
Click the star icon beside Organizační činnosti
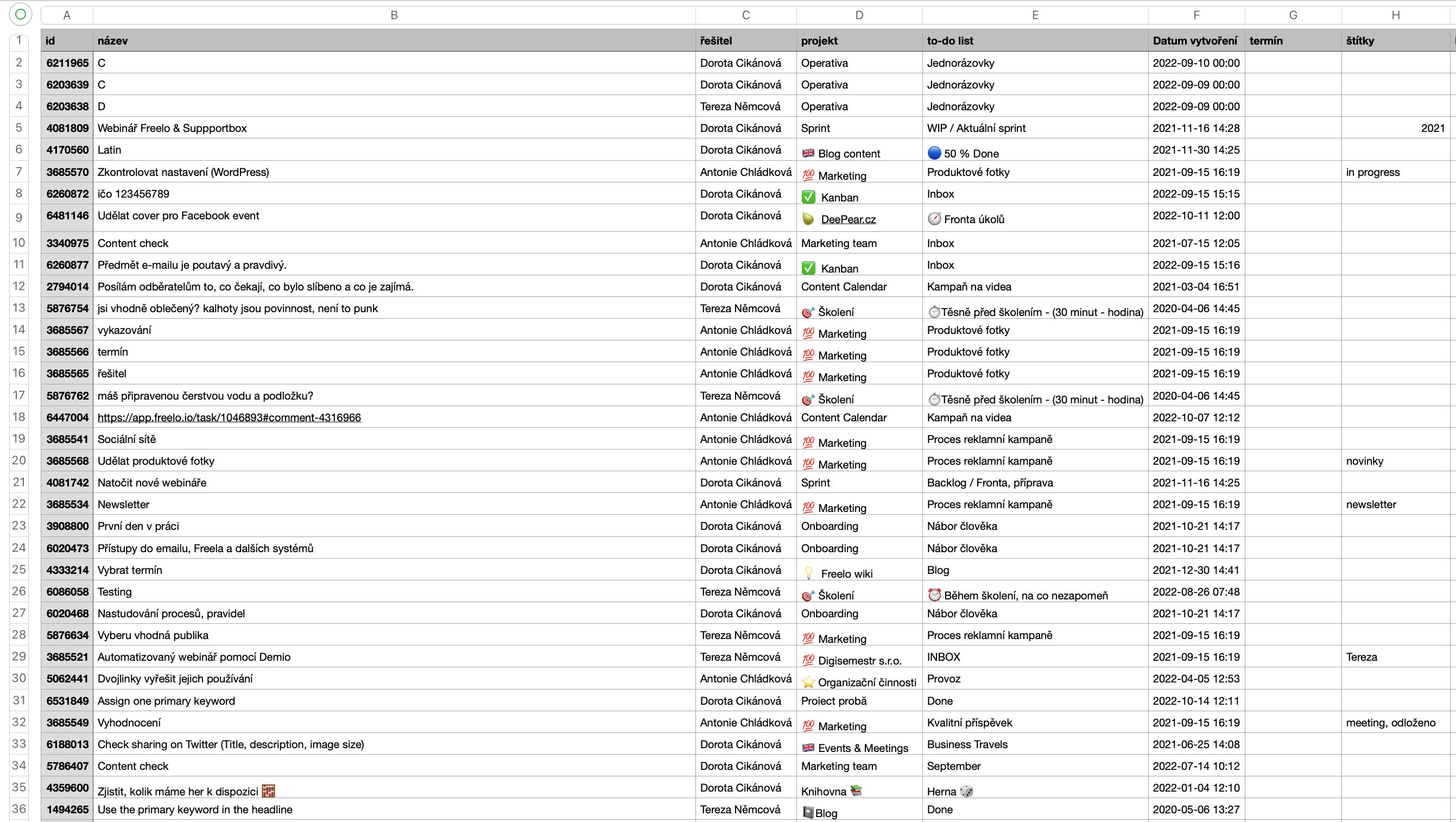(808, 682)
